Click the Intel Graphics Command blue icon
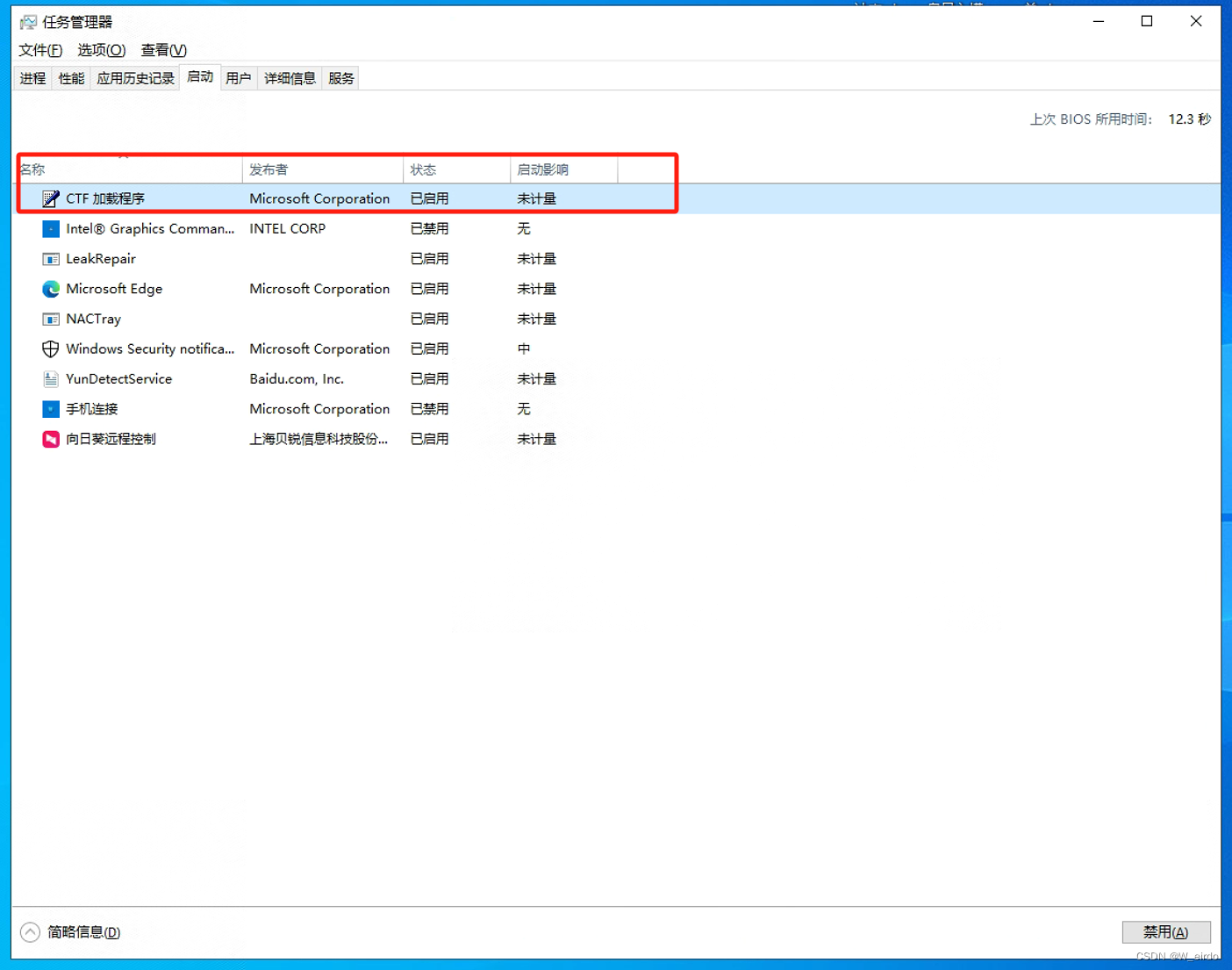This screenshot has width=1232, height=970. 51,229
